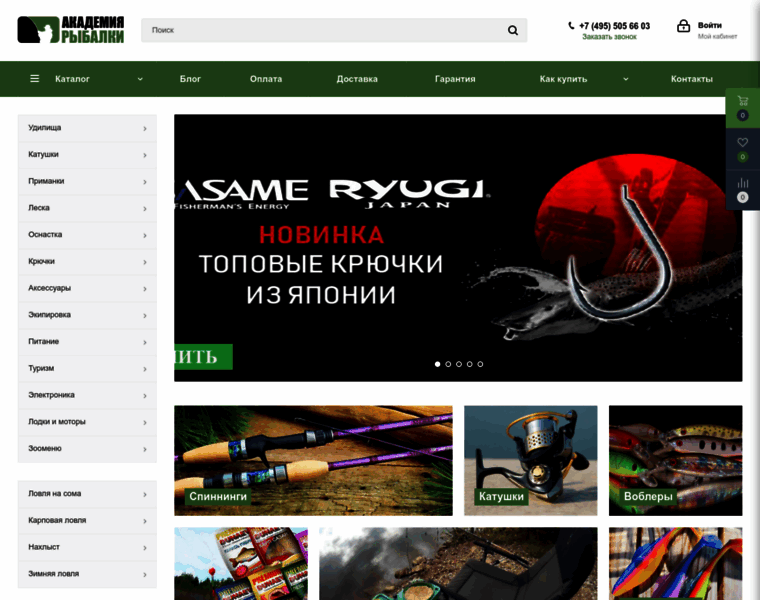The width and height of the screenshot is (760, 600).
Task: Expand the Приманки category arrow
Action: (145, 182)
